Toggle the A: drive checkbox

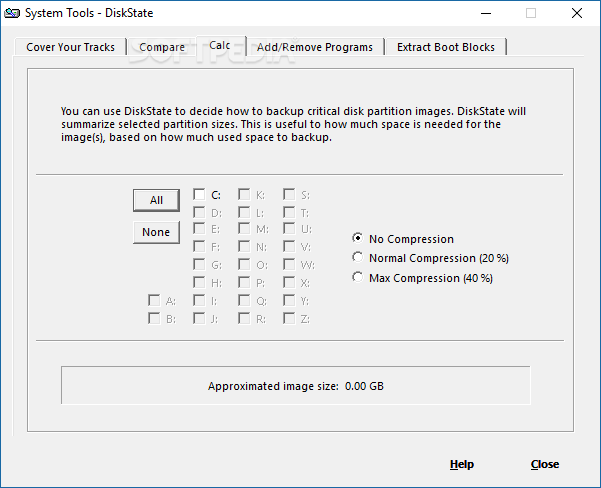[x=154, y=300]
